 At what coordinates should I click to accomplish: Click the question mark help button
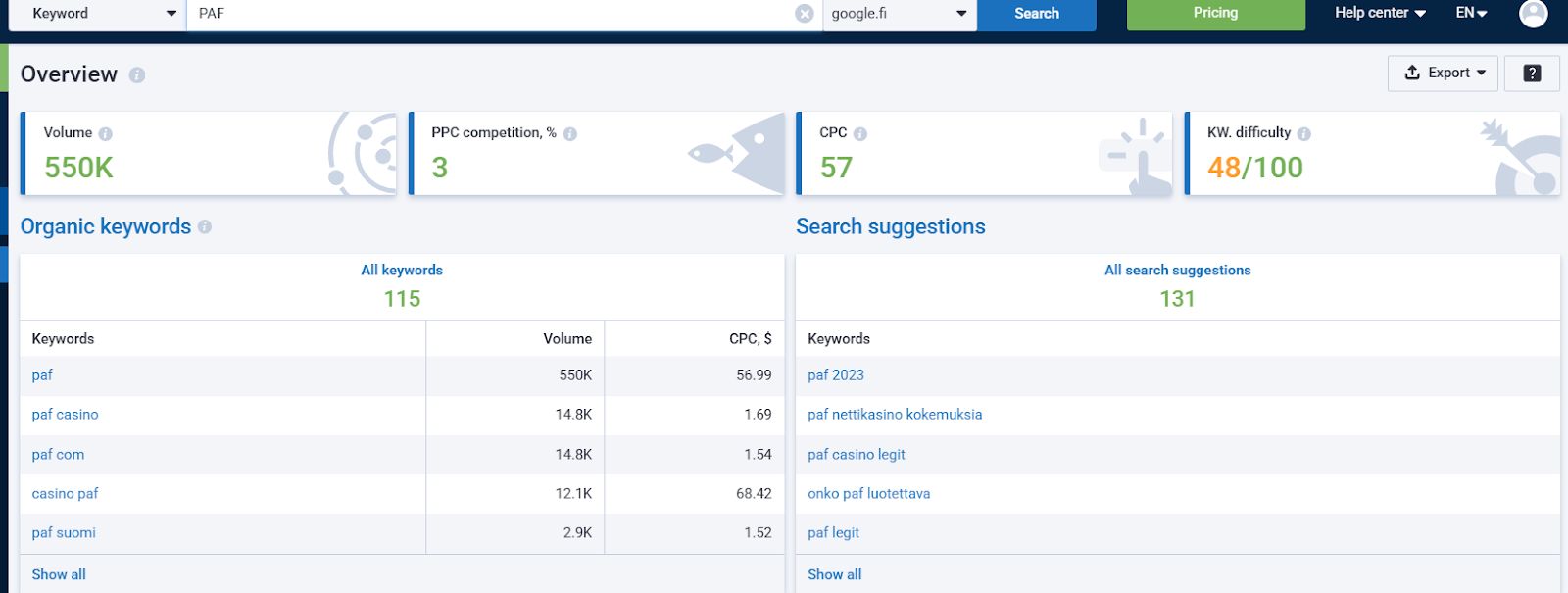[x=1532, y=73]
